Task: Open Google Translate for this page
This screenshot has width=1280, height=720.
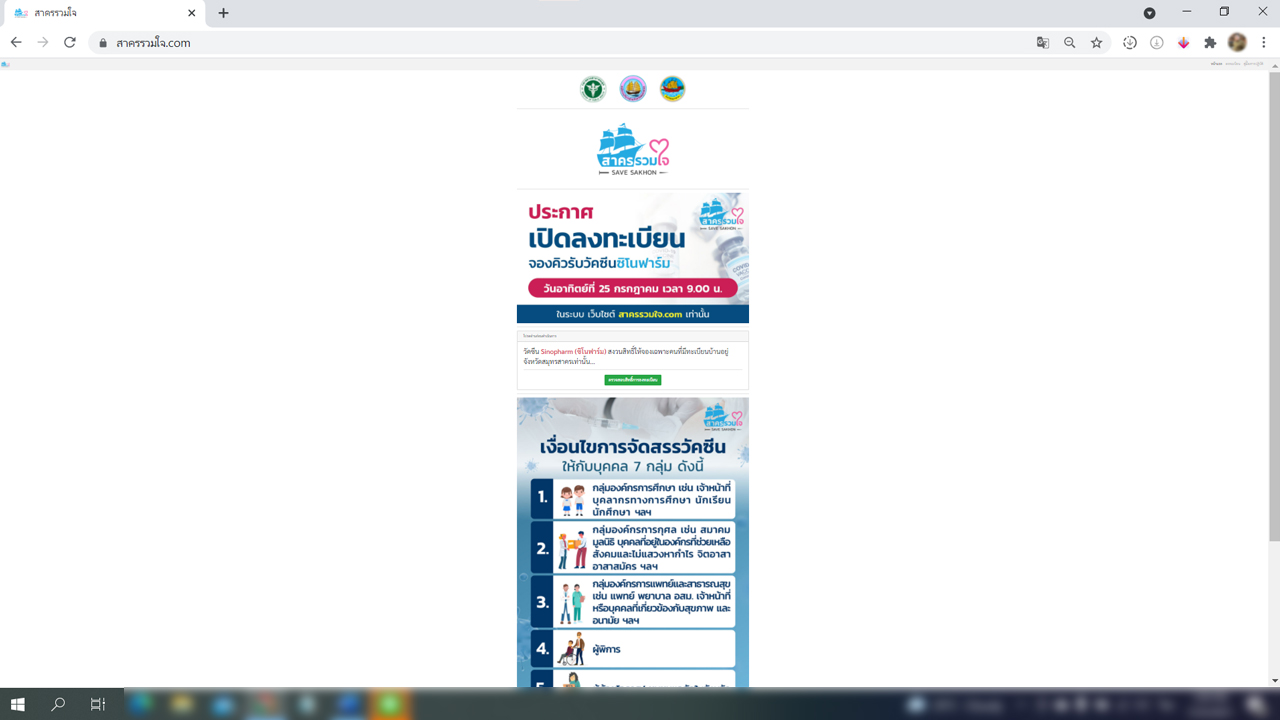Action: pyautogui.click(x=1043, y=42)
